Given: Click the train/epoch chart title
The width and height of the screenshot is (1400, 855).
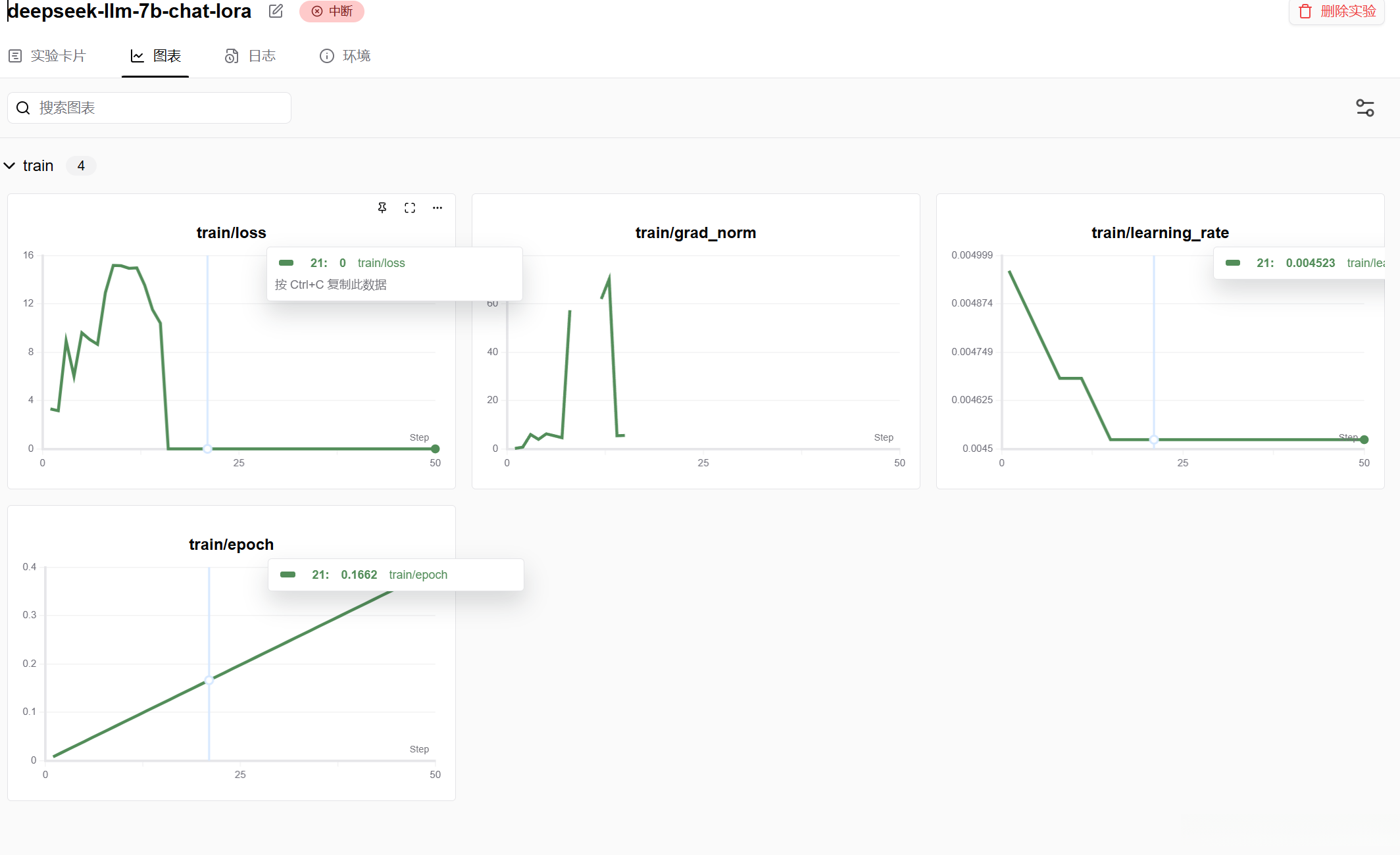Looking at the screenshot, I should click(x=231, y=545).
